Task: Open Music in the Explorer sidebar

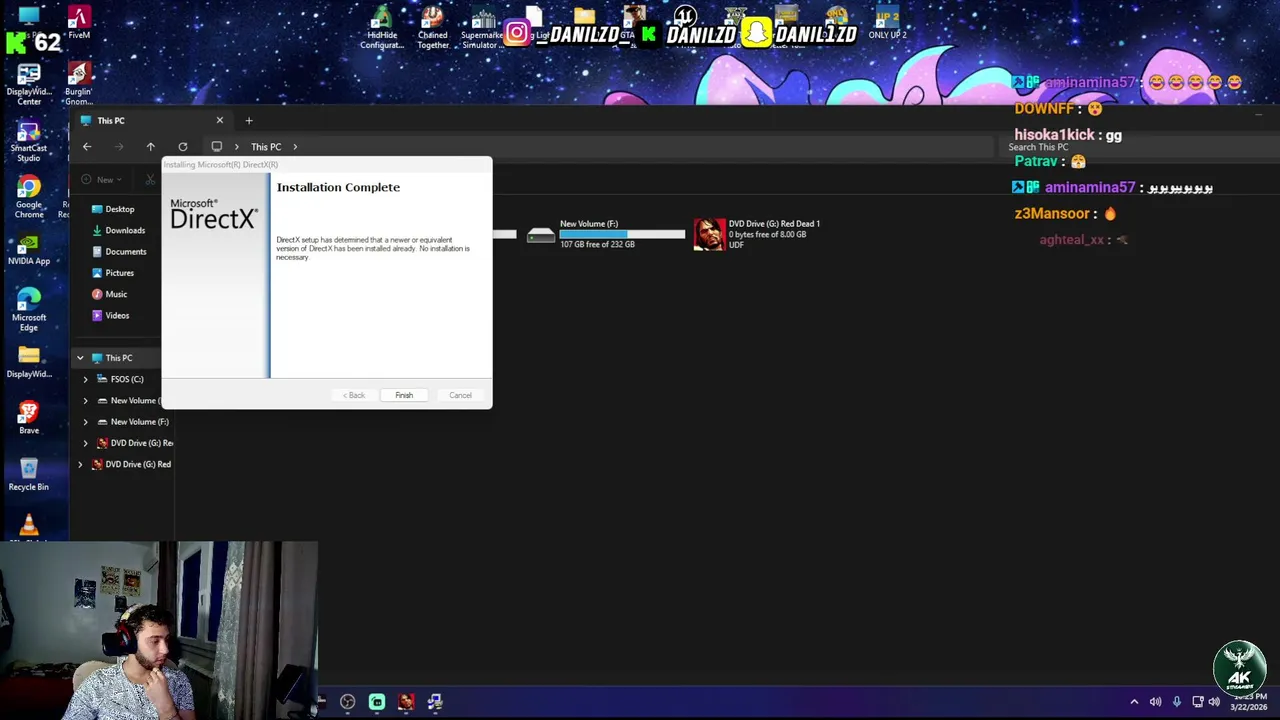Action: click(116, 294)
